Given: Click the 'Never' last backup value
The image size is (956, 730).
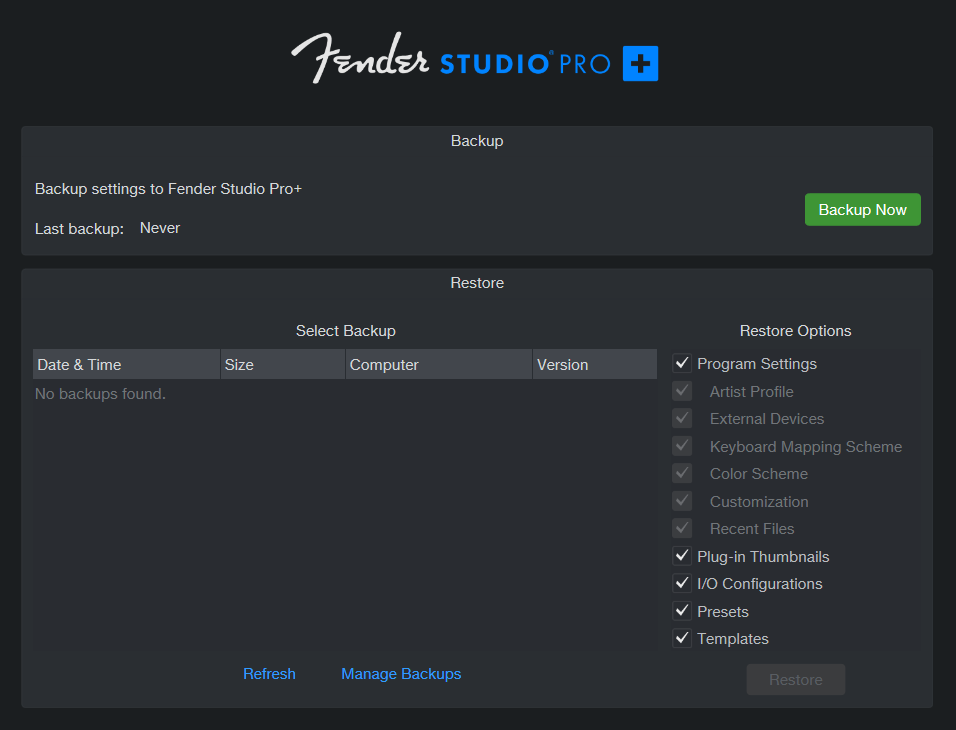Looking at the screenshot, I should point(160,228).
